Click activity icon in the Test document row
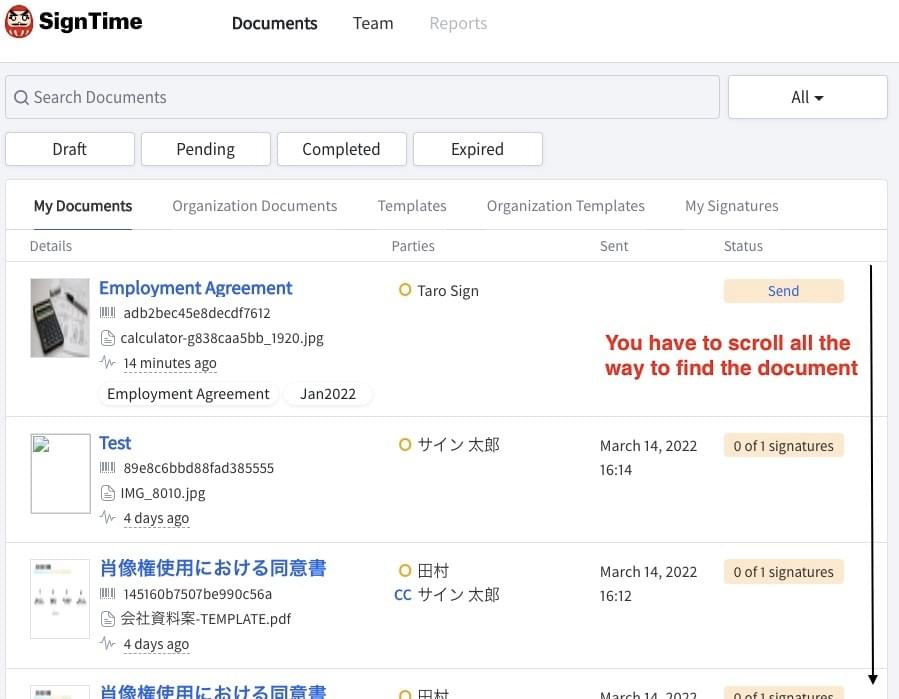899x699 pixels. click(x=107, y=517)
